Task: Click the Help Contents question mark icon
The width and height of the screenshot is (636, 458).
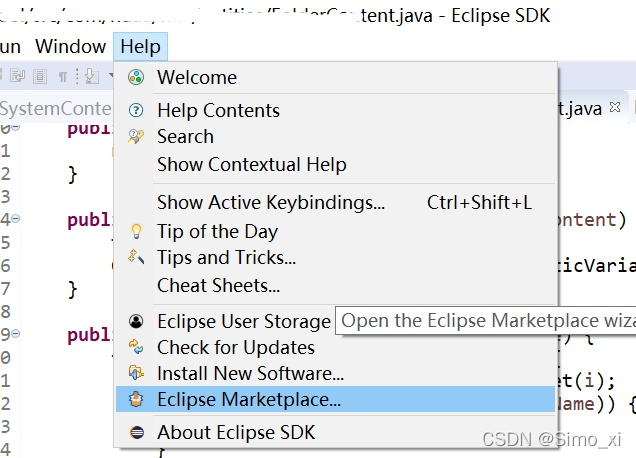Action: click(x=136, y=110)
